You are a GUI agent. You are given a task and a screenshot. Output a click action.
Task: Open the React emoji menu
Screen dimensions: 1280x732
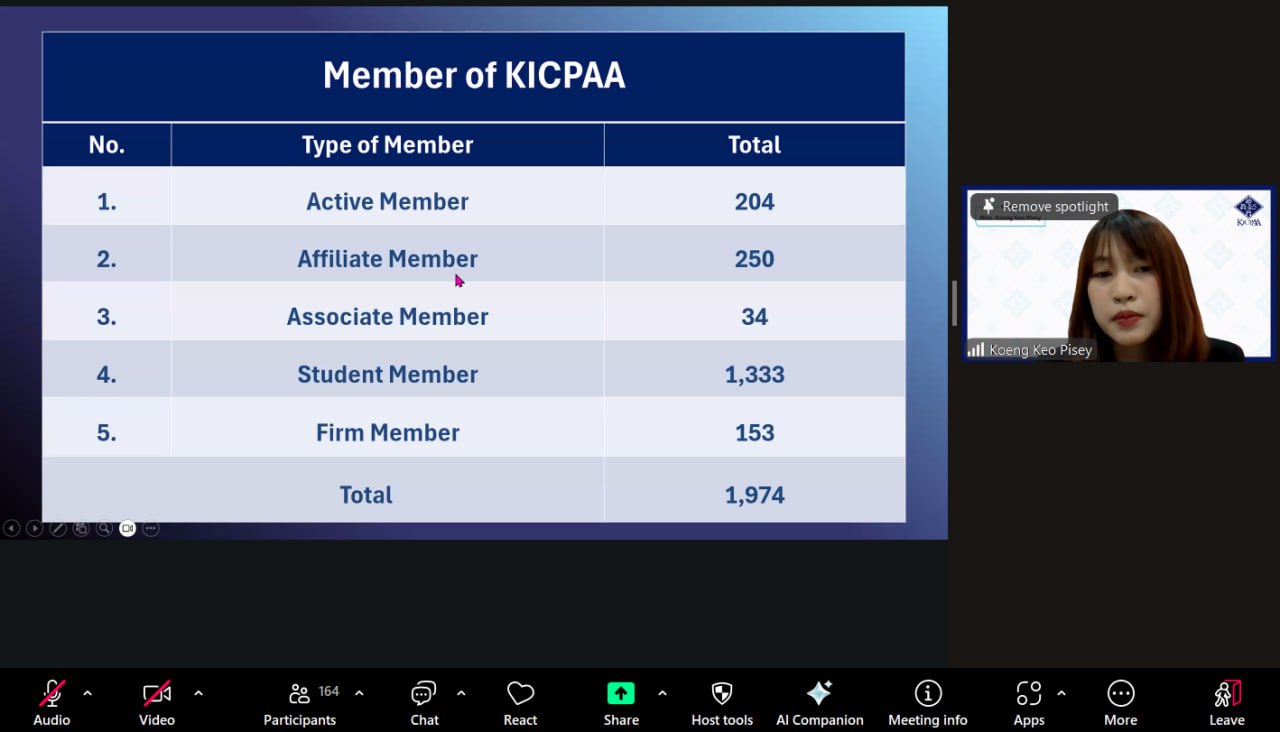tap(520, 701)
